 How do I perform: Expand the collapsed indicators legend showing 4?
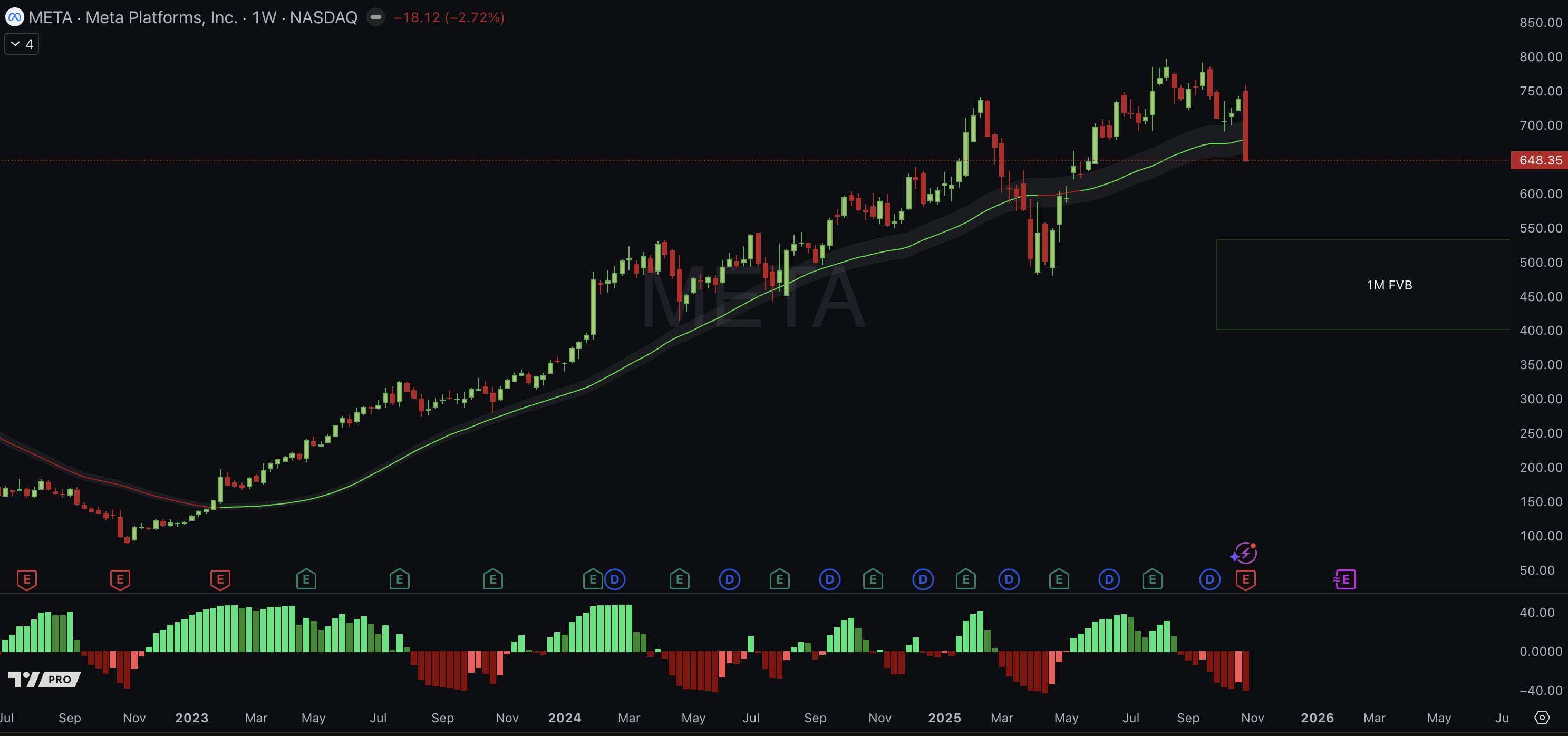[22, 44]
